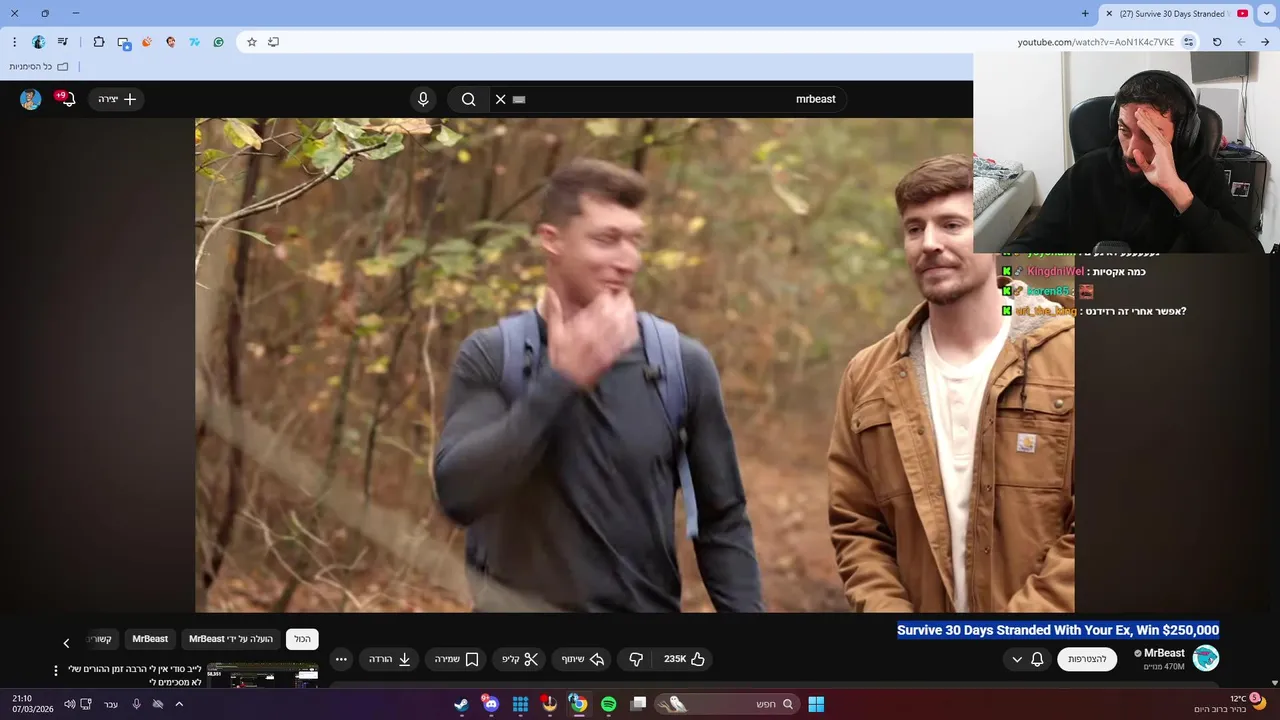Select the Survive 30 Days Stranded tab
1280x720 pixels.
pyautogui.click(x=1177, y=13)
